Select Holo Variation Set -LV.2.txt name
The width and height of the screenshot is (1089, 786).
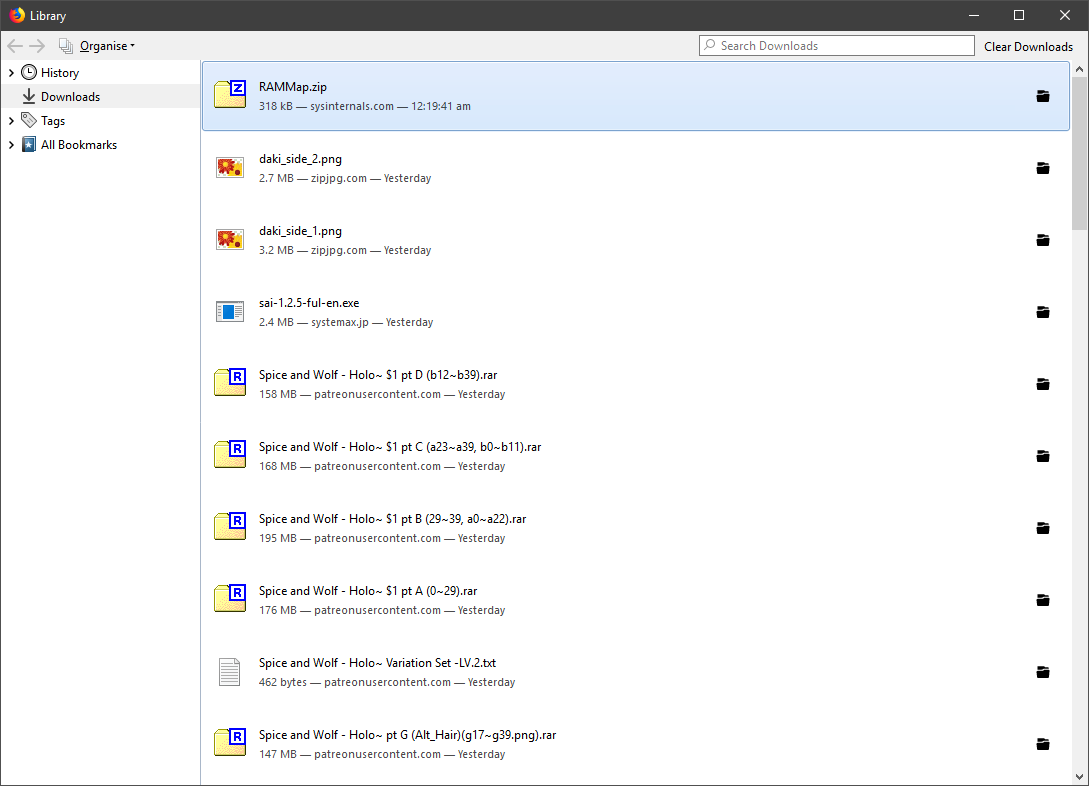(377, 663)
